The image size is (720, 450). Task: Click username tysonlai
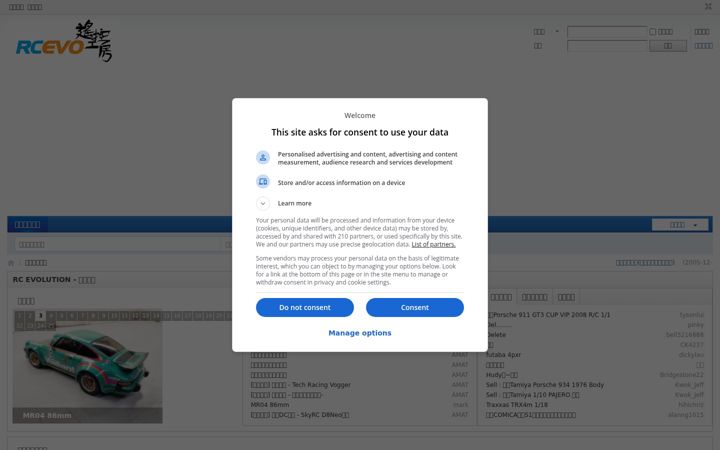692,315
